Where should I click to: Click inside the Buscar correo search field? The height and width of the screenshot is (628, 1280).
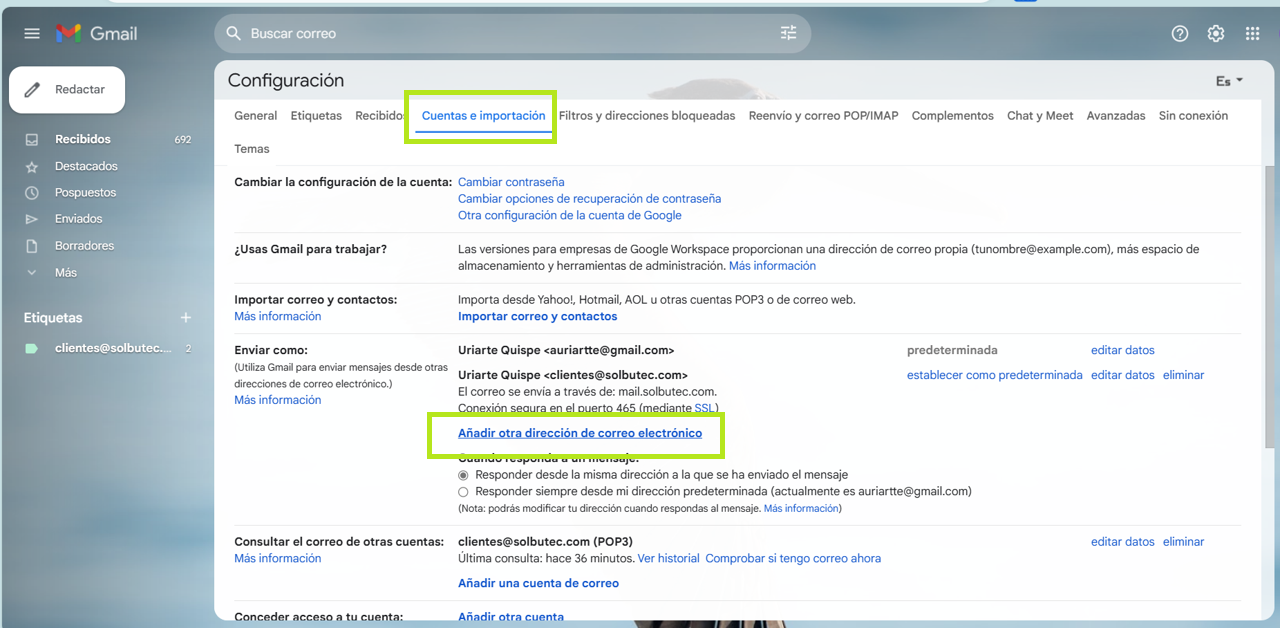(500, 33)
